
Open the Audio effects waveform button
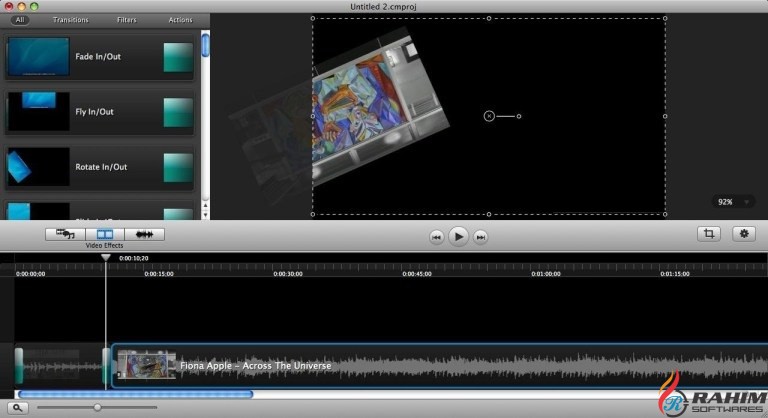[144, 234]
